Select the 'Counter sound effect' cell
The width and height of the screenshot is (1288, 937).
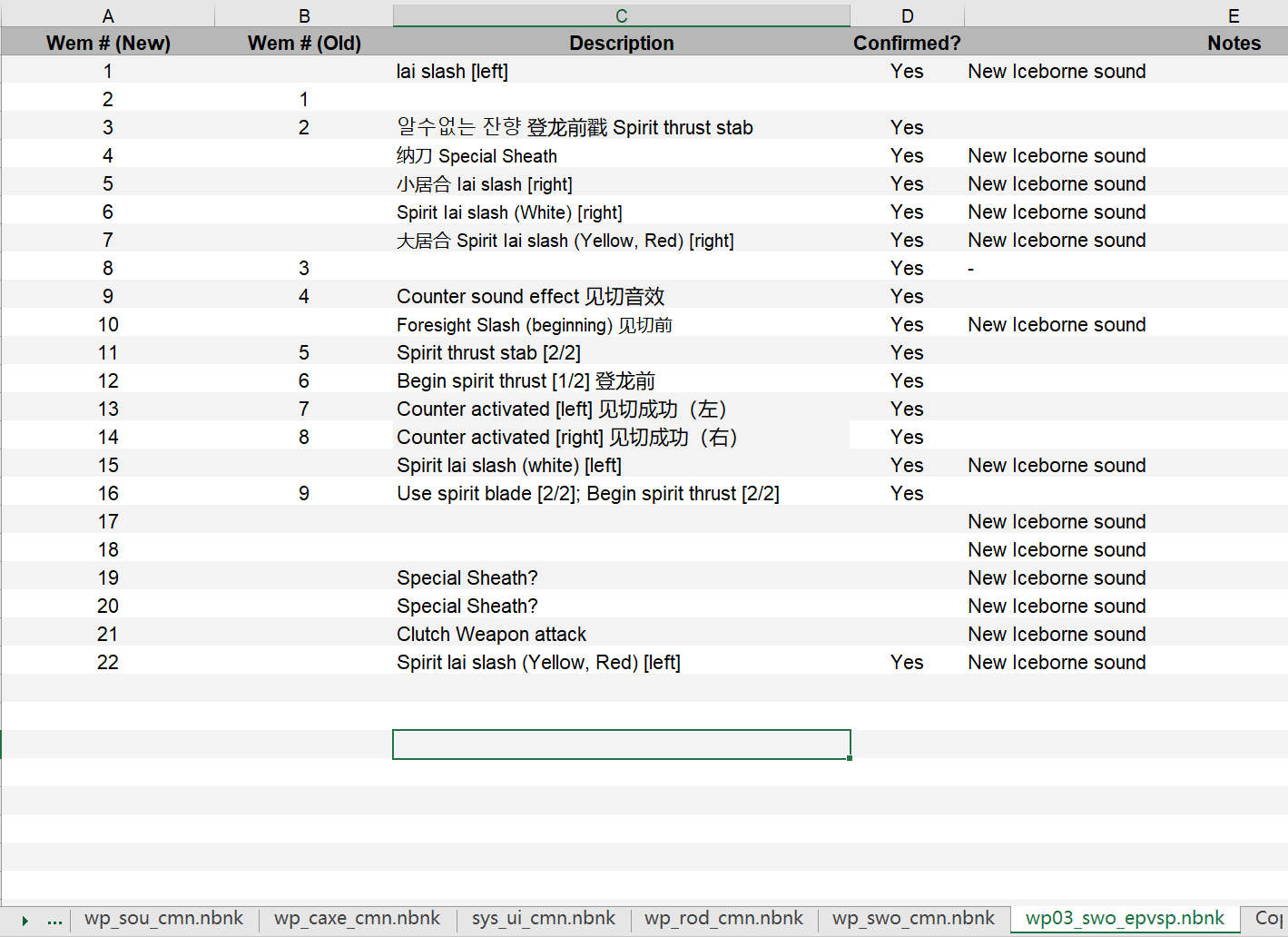(x=621, y=296)
